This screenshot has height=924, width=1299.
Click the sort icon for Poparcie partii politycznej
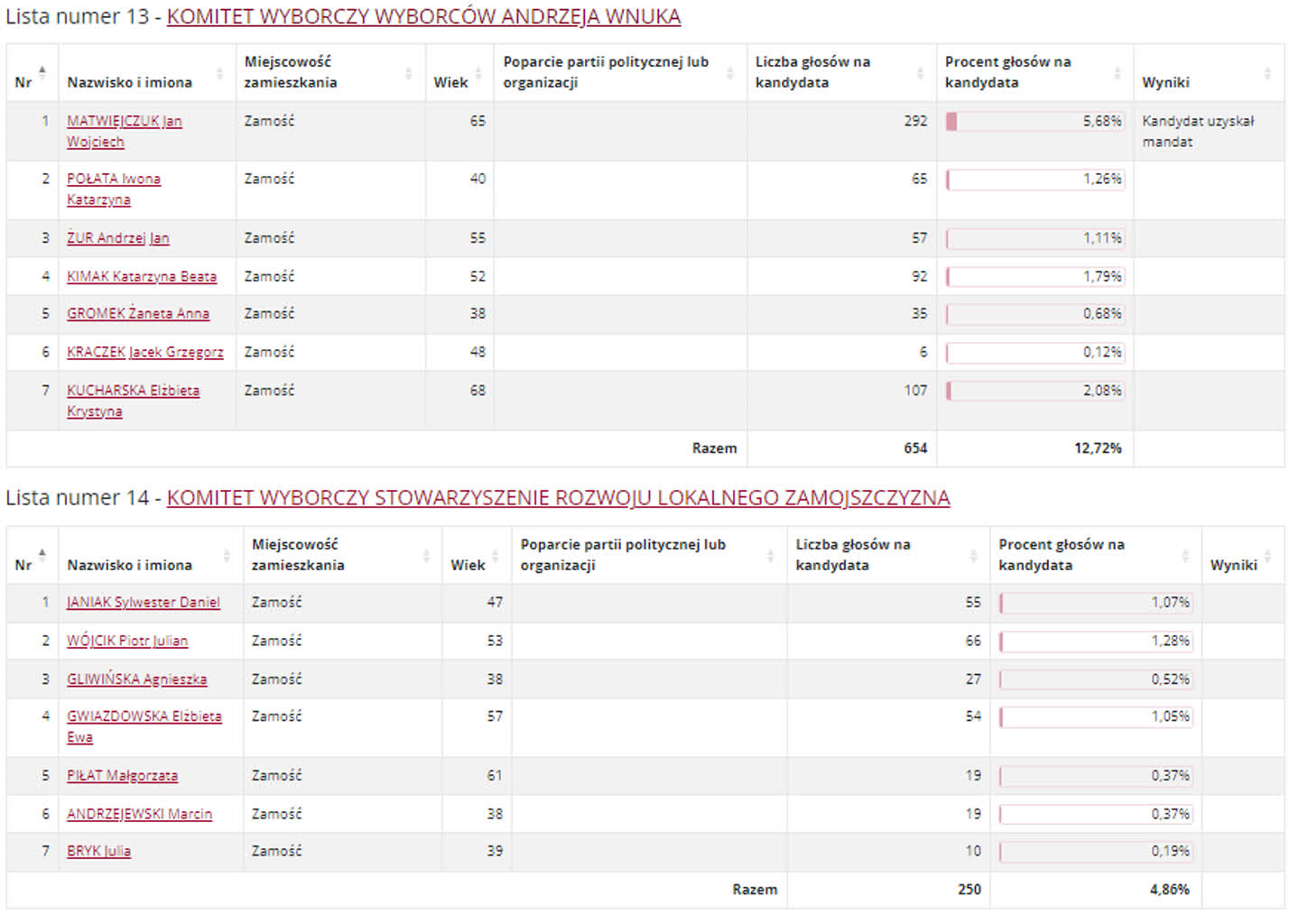731,71
